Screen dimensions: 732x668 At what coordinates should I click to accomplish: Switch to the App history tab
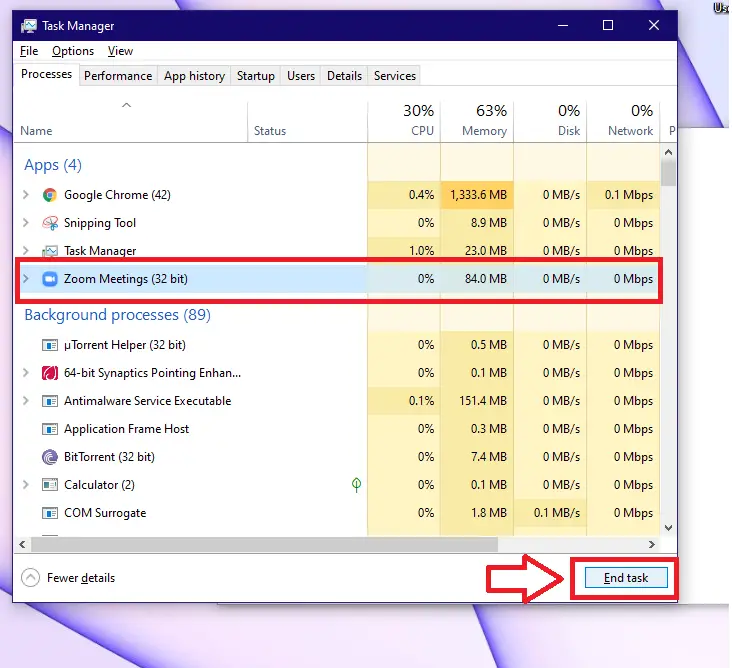click(x=194, y=76)
